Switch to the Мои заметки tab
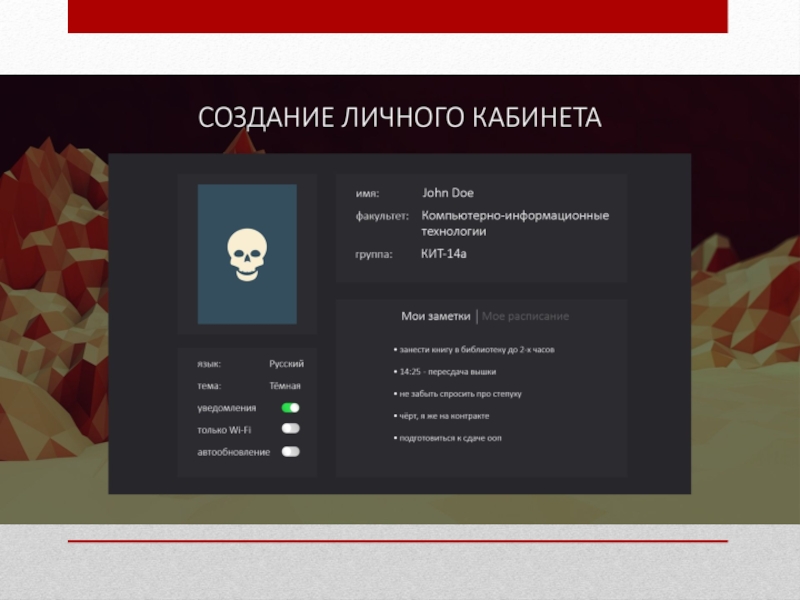The width and height of the screenshot is (800, 600). [435, 316]
